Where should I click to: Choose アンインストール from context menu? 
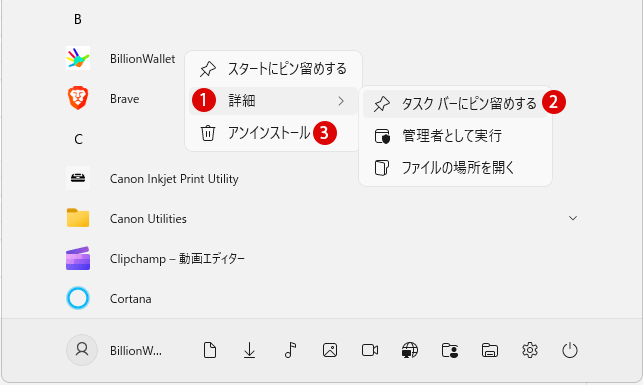[x=273, y=133]
